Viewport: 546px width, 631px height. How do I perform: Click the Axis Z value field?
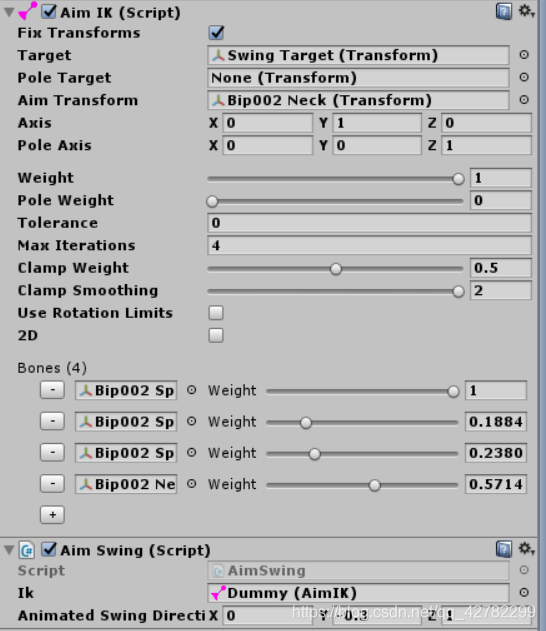pos(486,123)
